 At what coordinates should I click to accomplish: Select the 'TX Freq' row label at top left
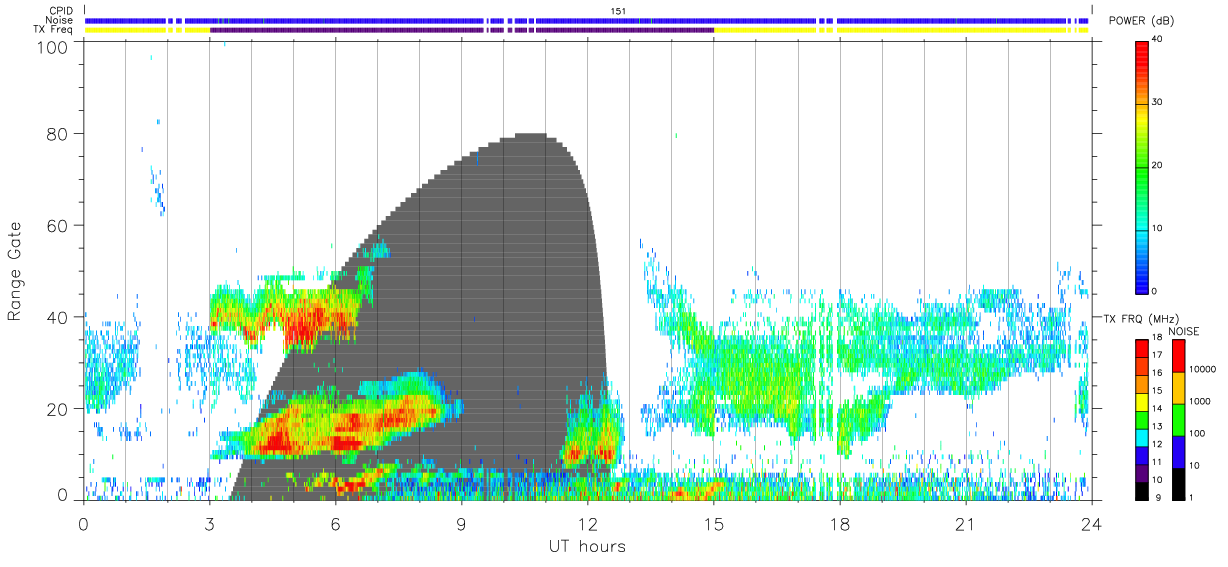pos(53,30)
